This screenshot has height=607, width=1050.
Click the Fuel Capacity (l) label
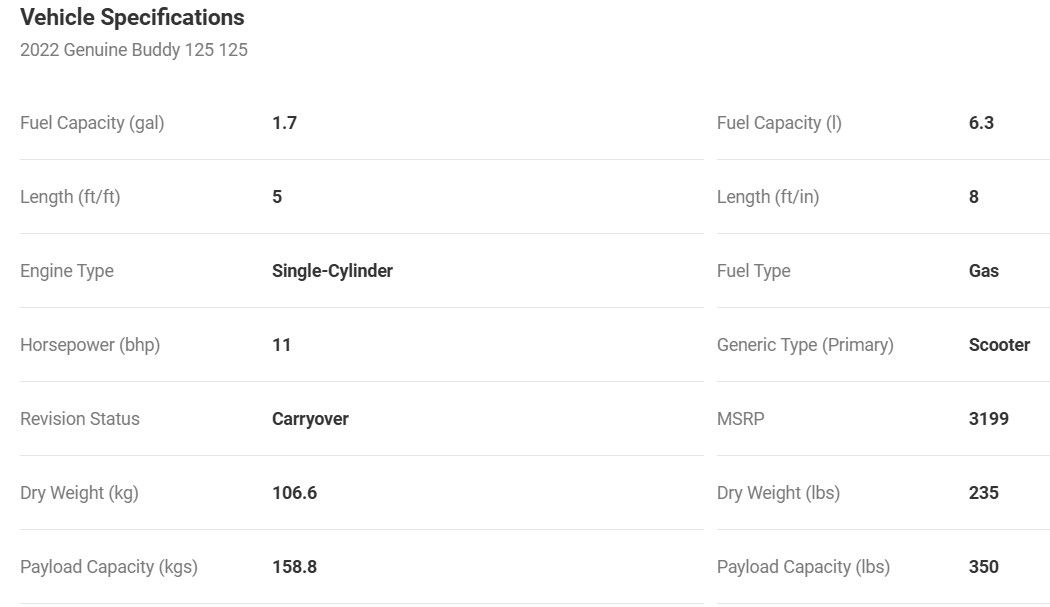[x=779, y=123]
